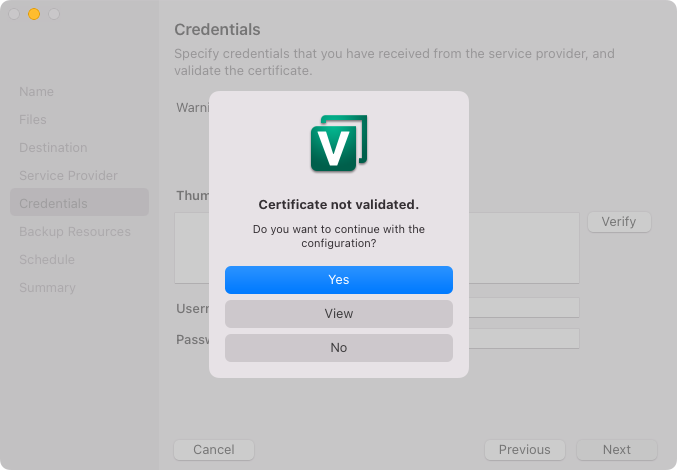This screenshot has width=677, height=470.
Task: Select the Name step in sidebar
Action: tap(37, 92)
